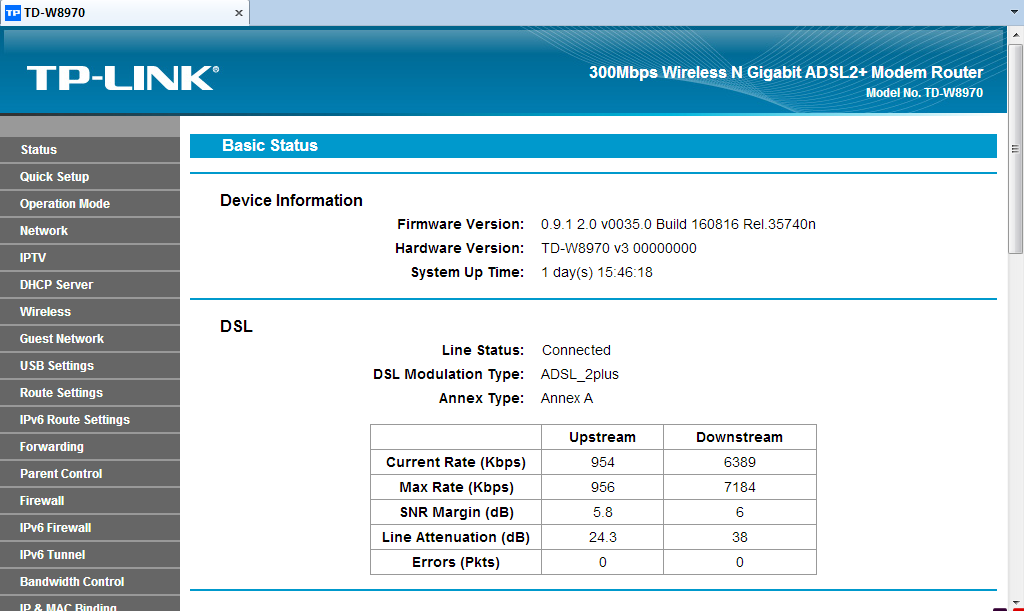Open IPv6 Route Settings

pos(89,420)
